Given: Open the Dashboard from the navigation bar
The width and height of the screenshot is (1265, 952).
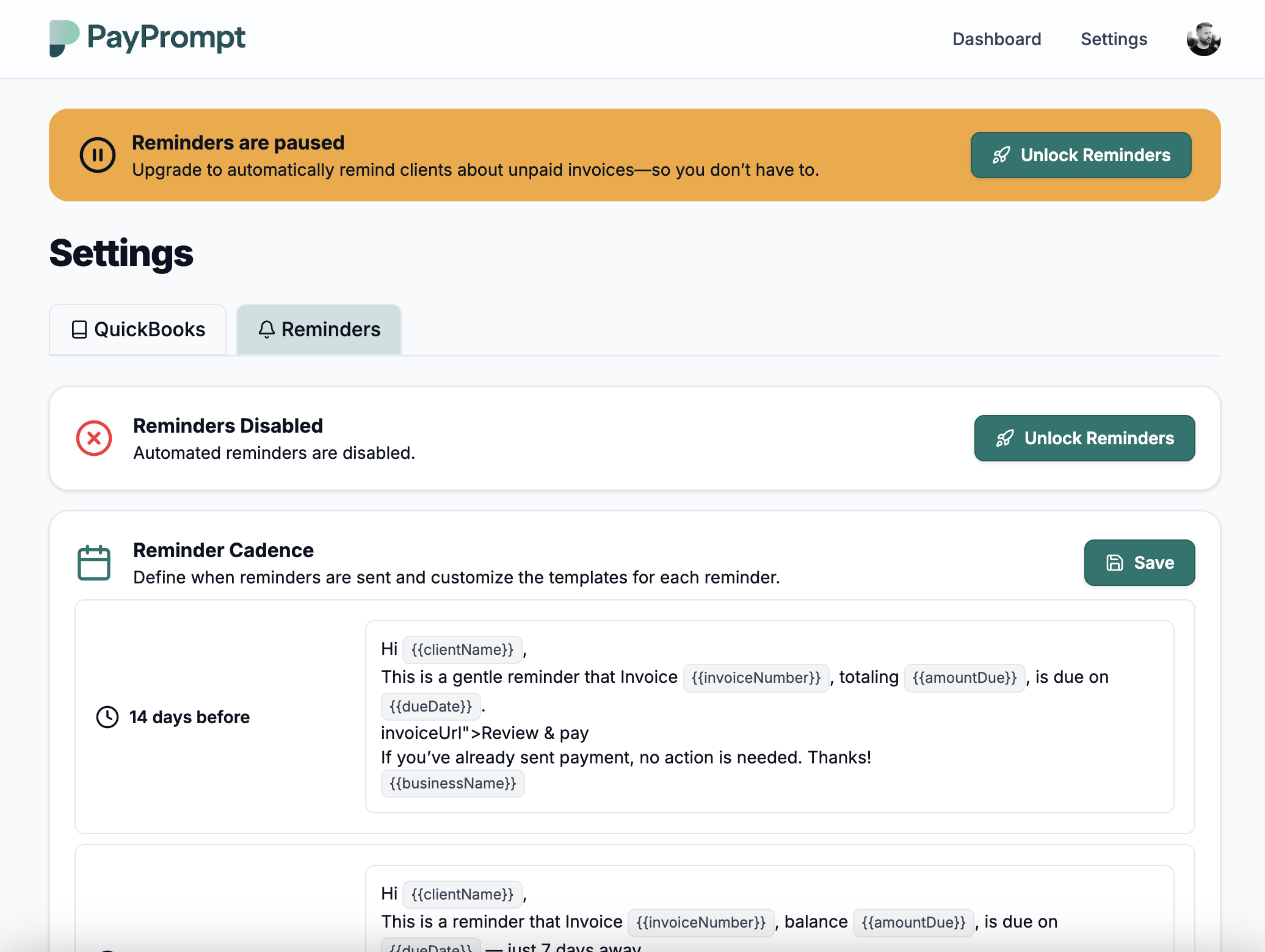Looking at the screenshot, I should (x=996, y=38).
